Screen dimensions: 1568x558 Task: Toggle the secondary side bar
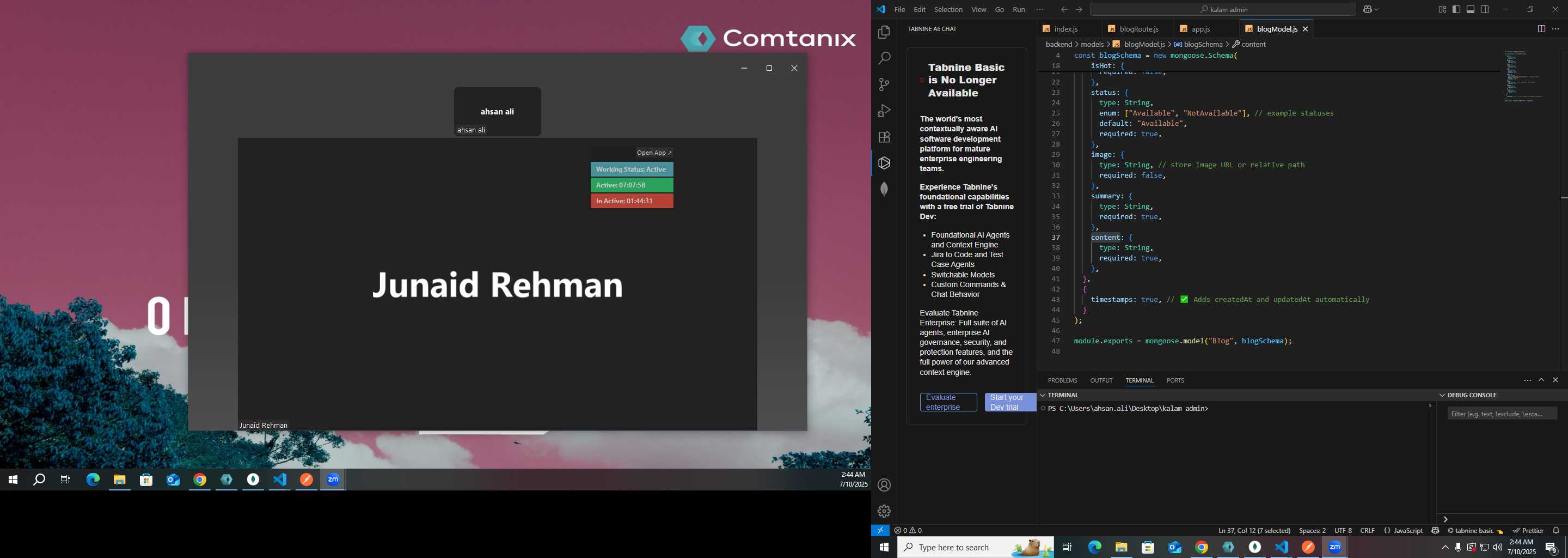tap(1485, 10)
